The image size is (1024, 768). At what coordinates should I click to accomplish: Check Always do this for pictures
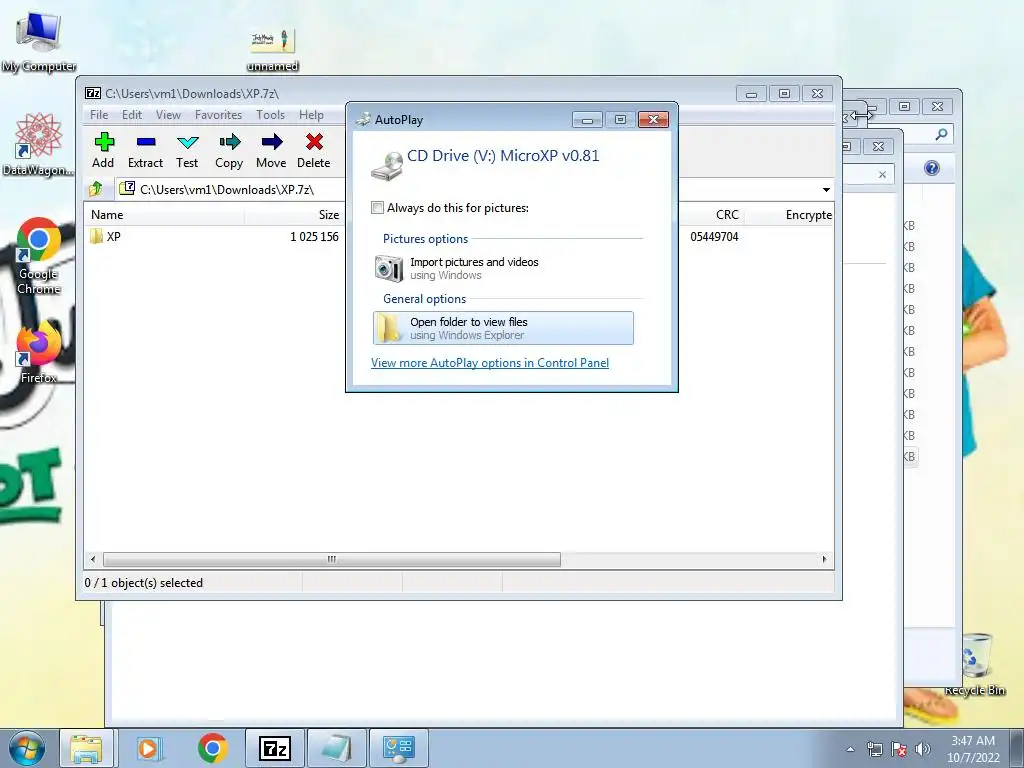pyautogui.click(x=377, y=208)
